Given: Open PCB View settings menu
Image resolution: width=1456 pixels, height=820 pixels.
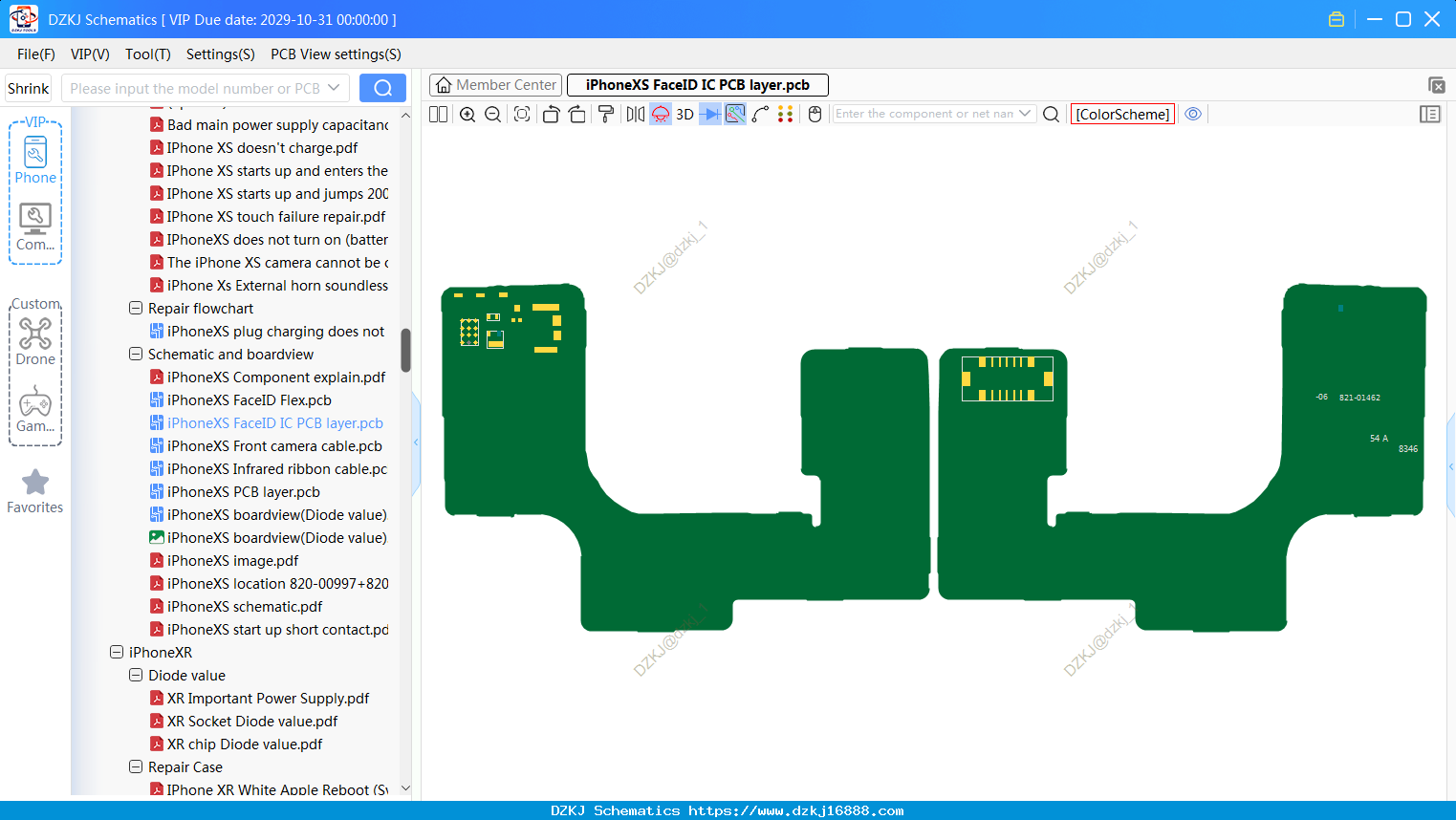Looking at the screenshot, I should point(336,54).
